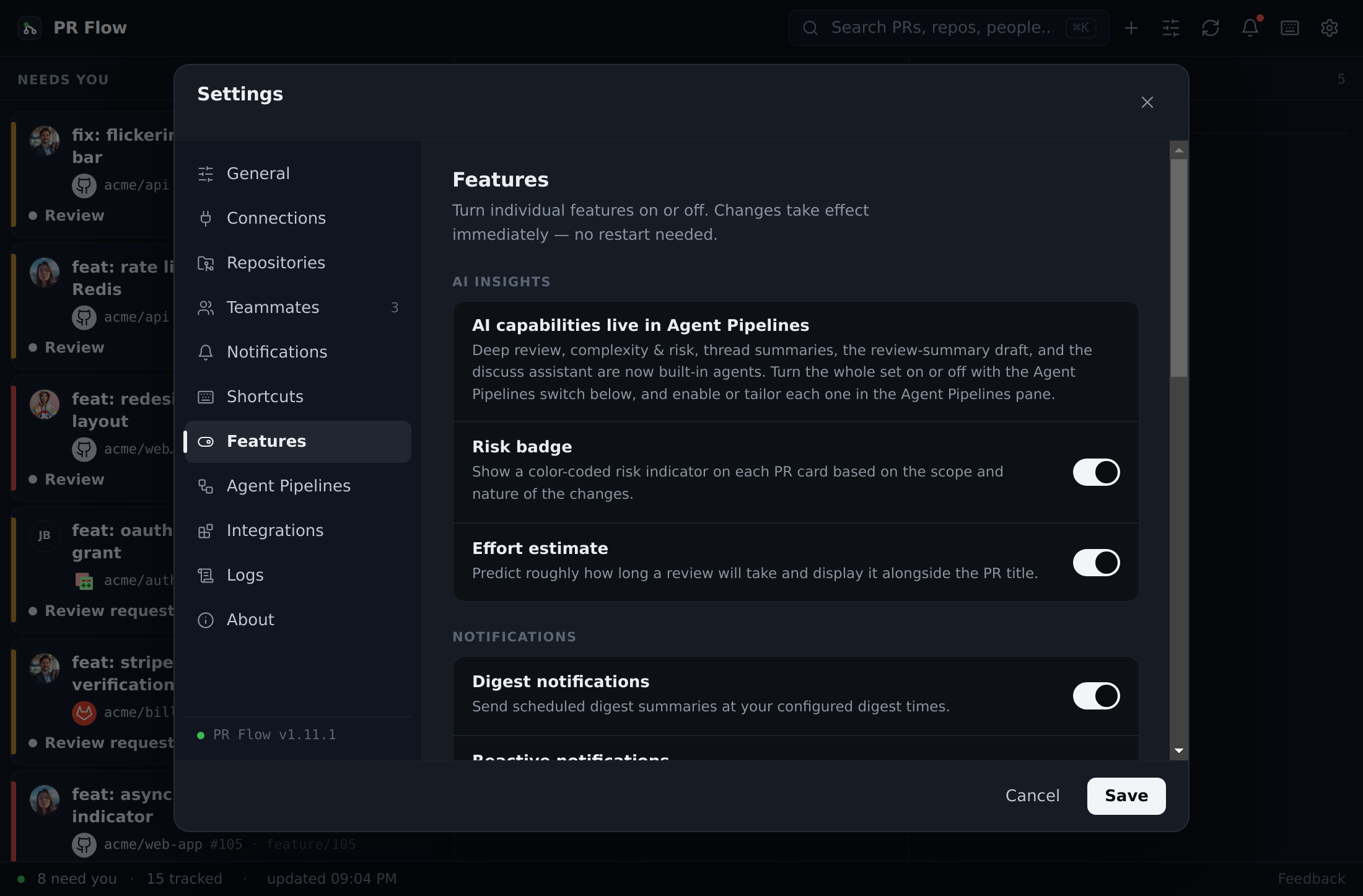Click the Logs scroll icon

206,576
